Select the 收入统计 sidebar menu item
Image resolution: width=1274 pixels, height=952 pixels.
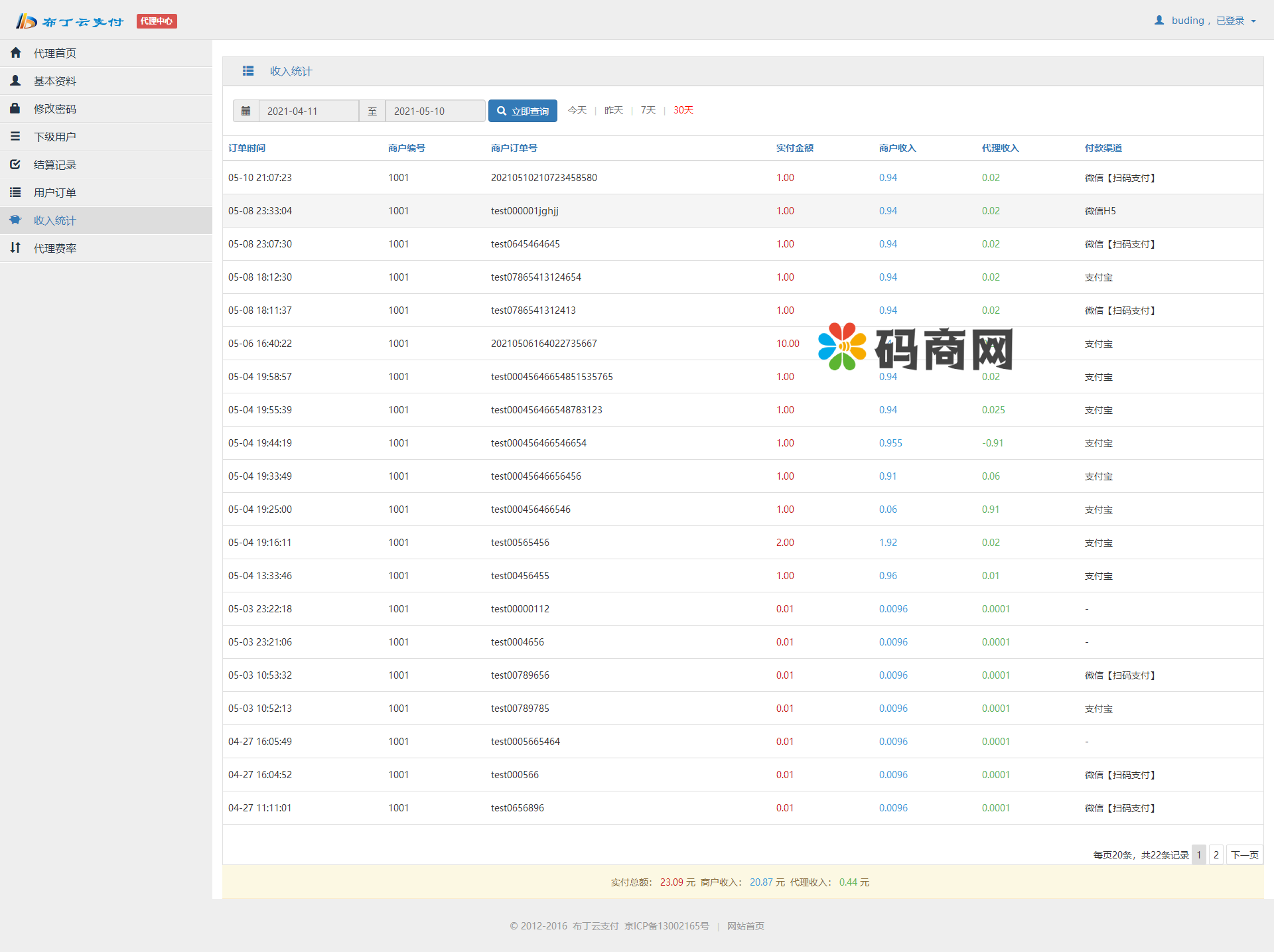(x=55, y=220)
